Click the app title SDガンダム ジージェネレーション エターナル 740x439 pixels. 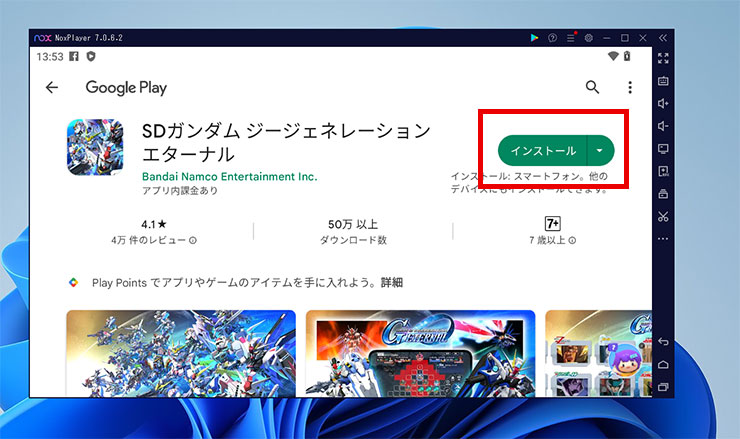(286, 142)
